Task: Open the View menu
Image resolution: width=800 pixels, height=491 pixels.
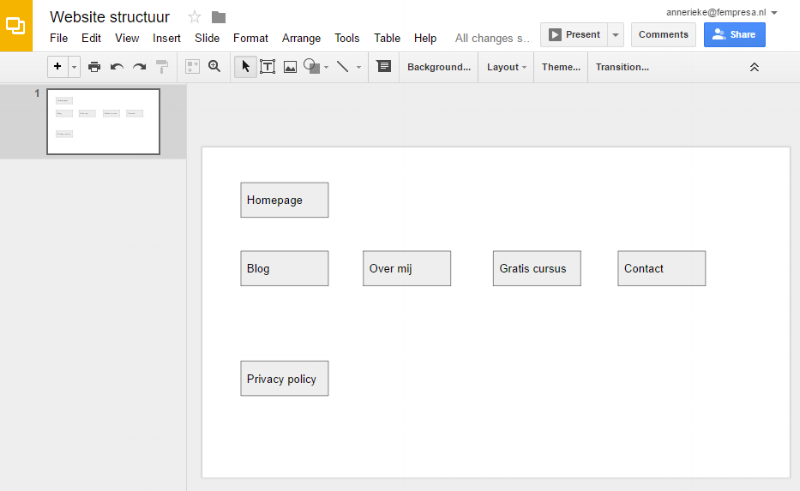Action: coord(127,38)
